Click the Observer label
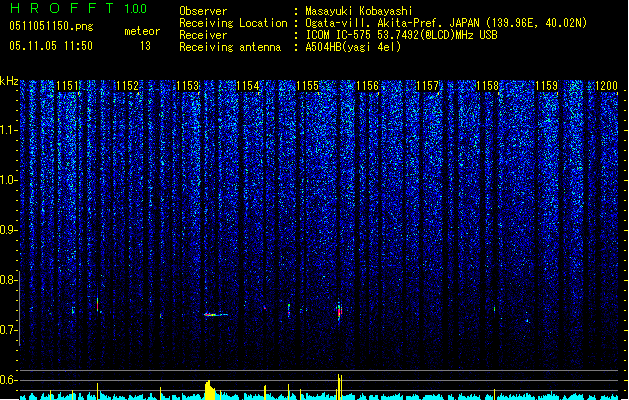 [203, 11]
